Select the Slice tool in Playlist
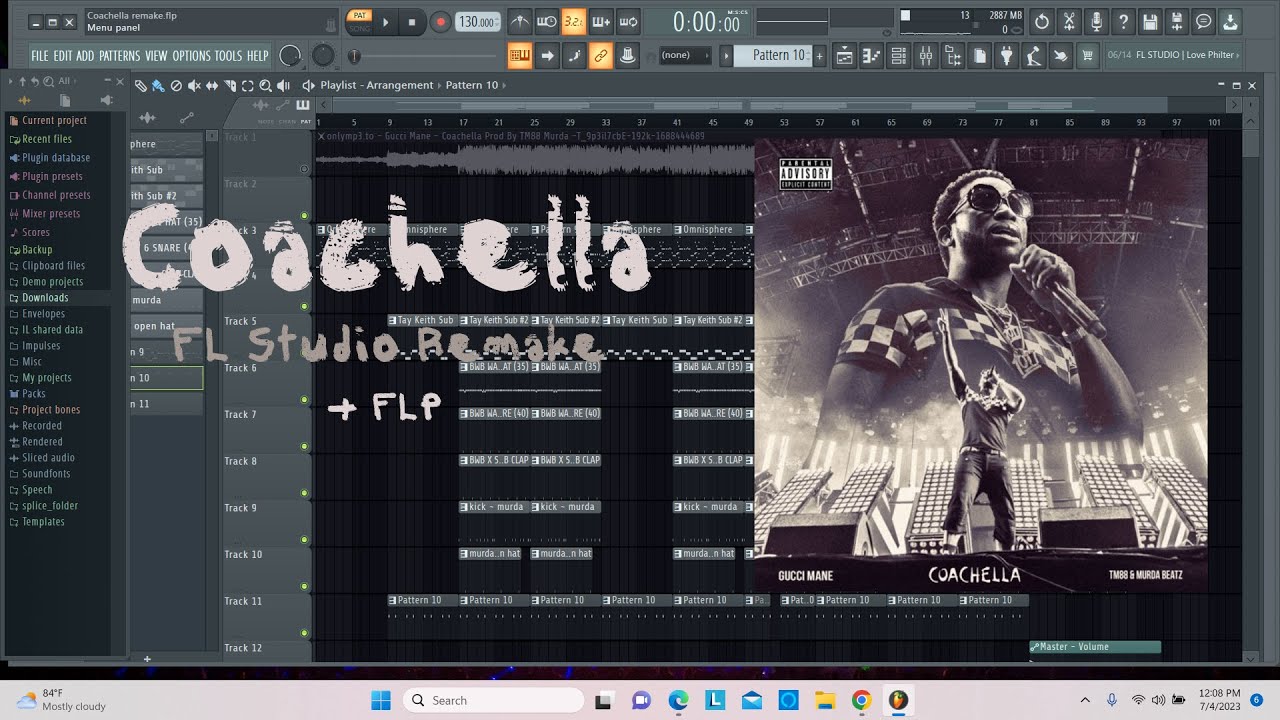1280x720 pixels. pos(230,86)
